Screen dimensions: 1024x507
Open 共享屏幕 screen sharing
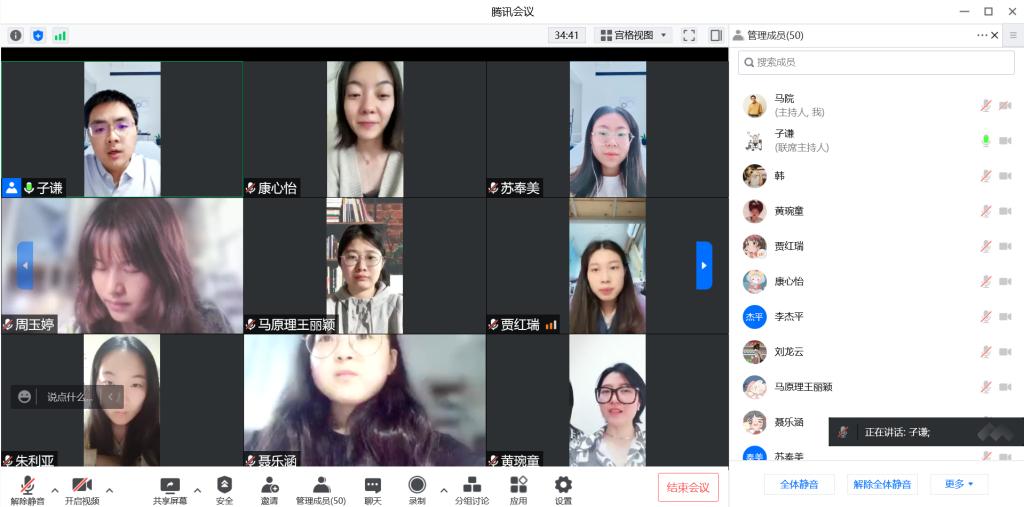(170, 489)
